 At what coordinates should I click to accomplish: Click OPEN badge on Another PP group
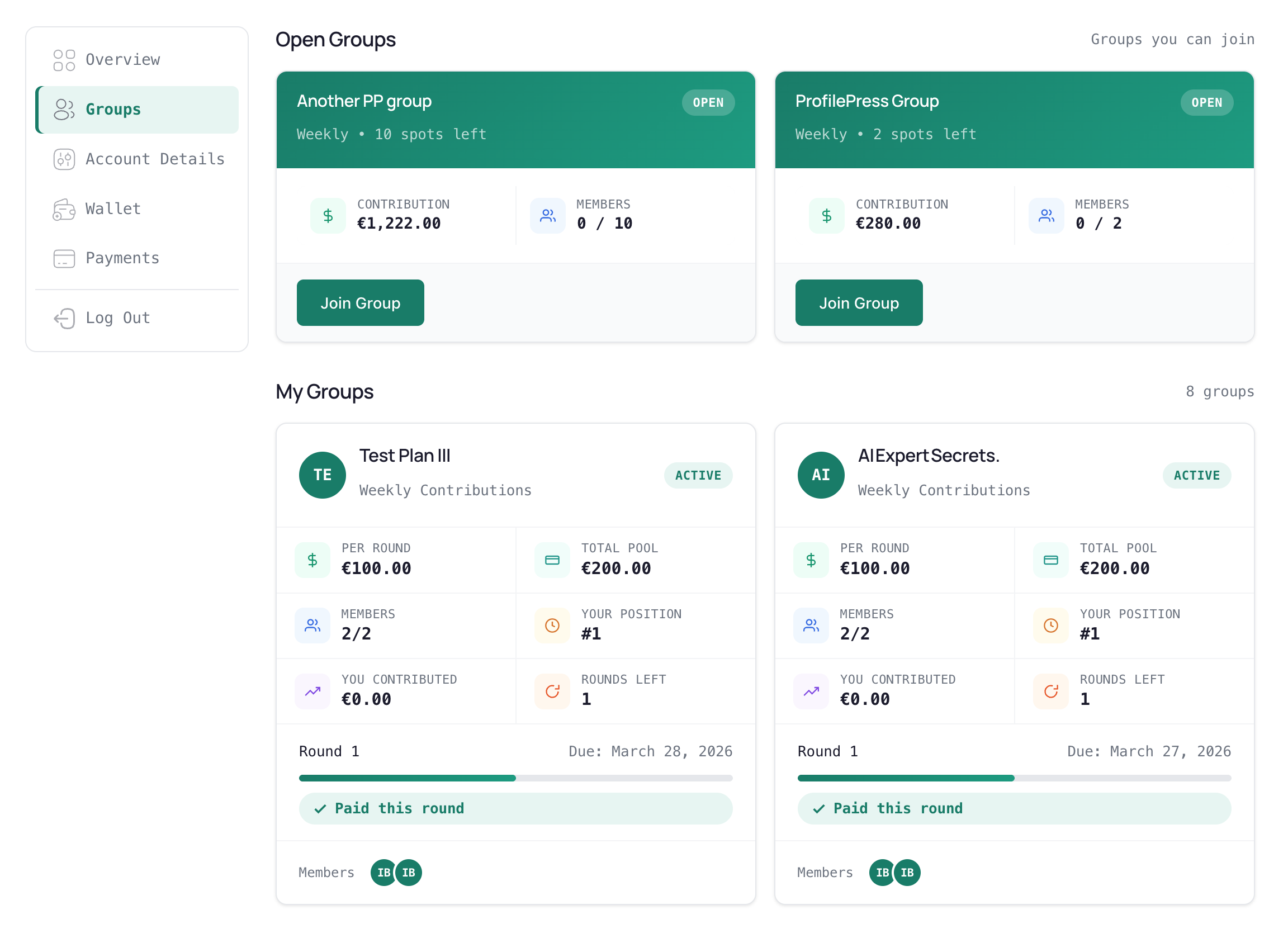708,103
